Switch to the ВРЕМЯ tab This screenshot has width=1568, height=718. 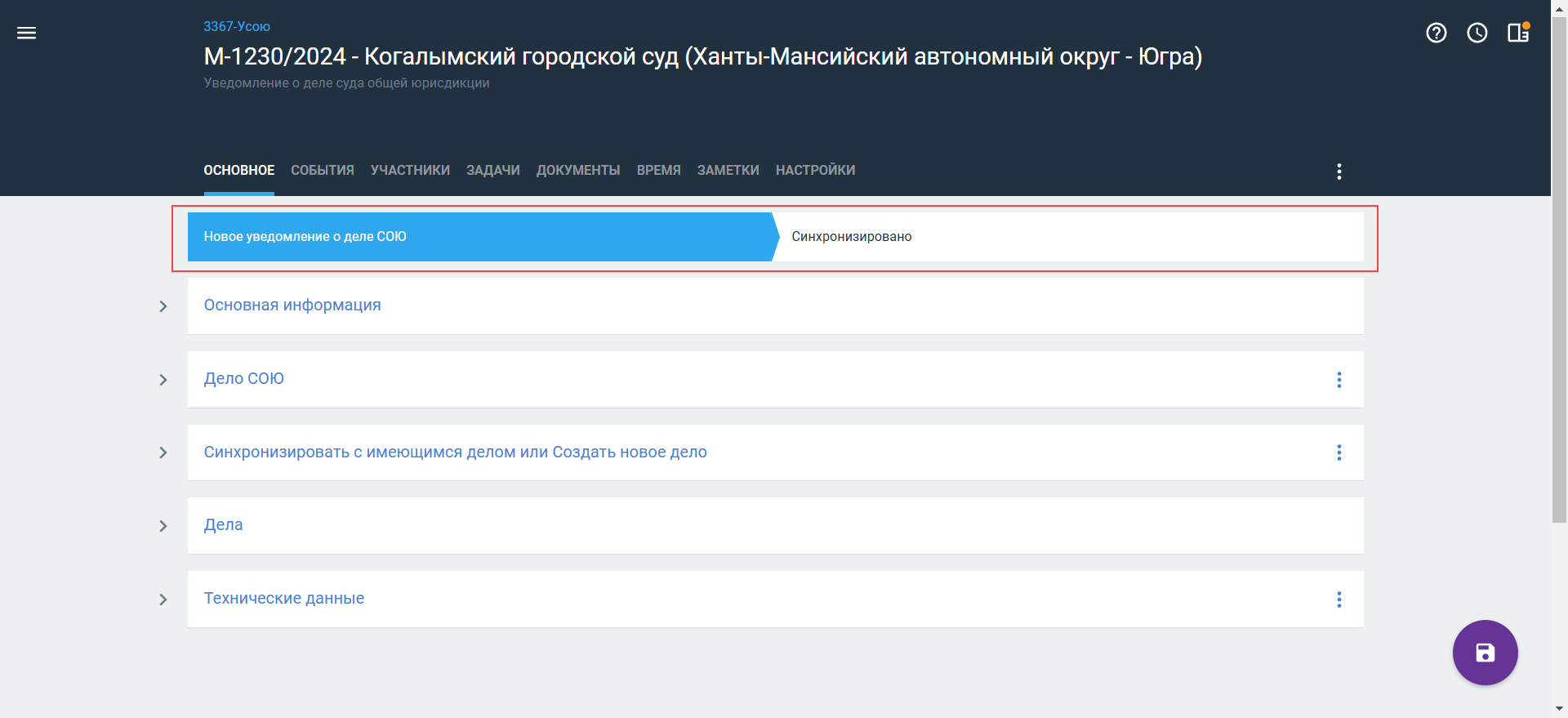[659, 170]
